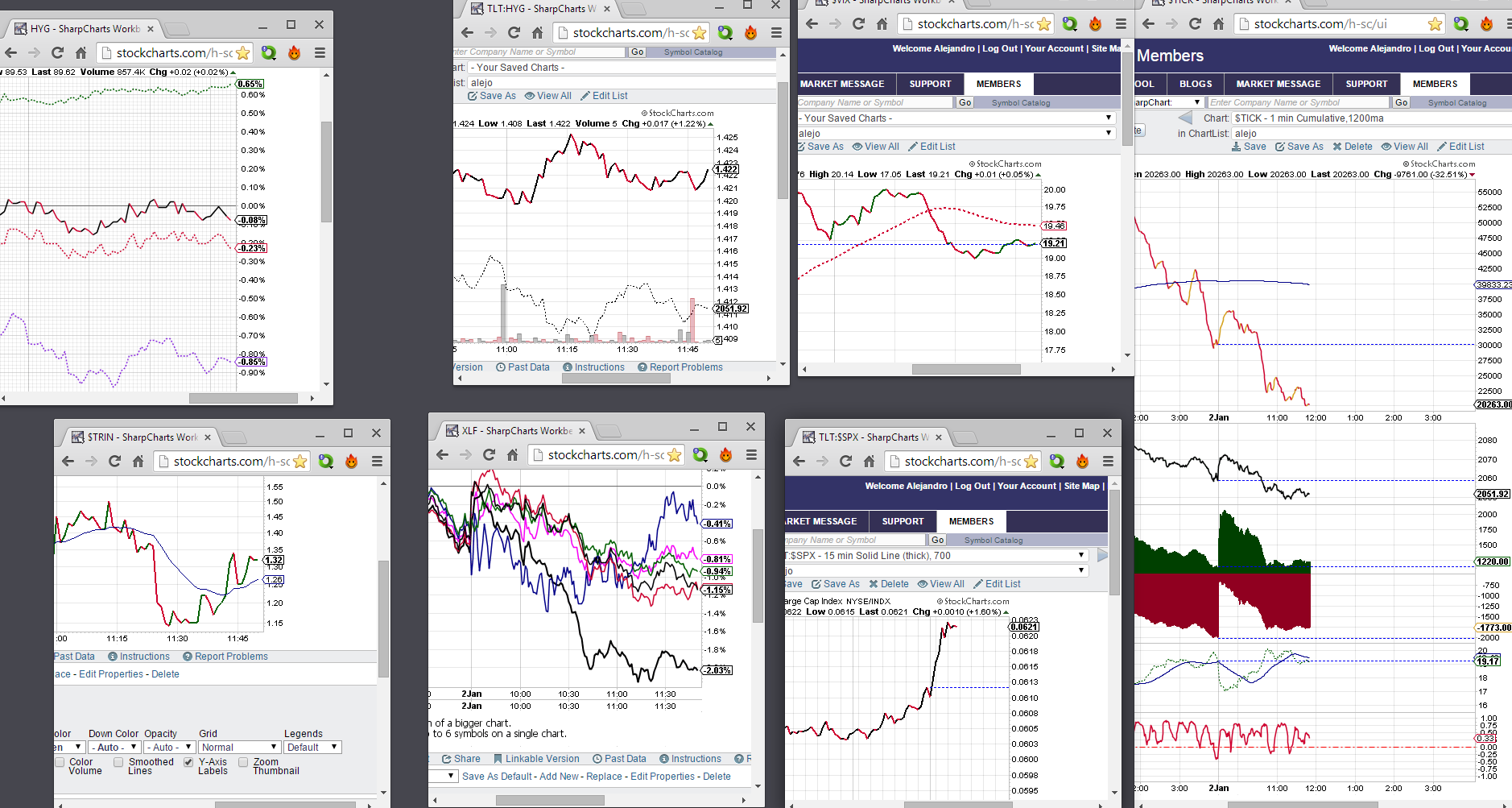Click Report Problems in $TRIN window
Screen dimensions: 1512x808
click(x=225, y=657)
